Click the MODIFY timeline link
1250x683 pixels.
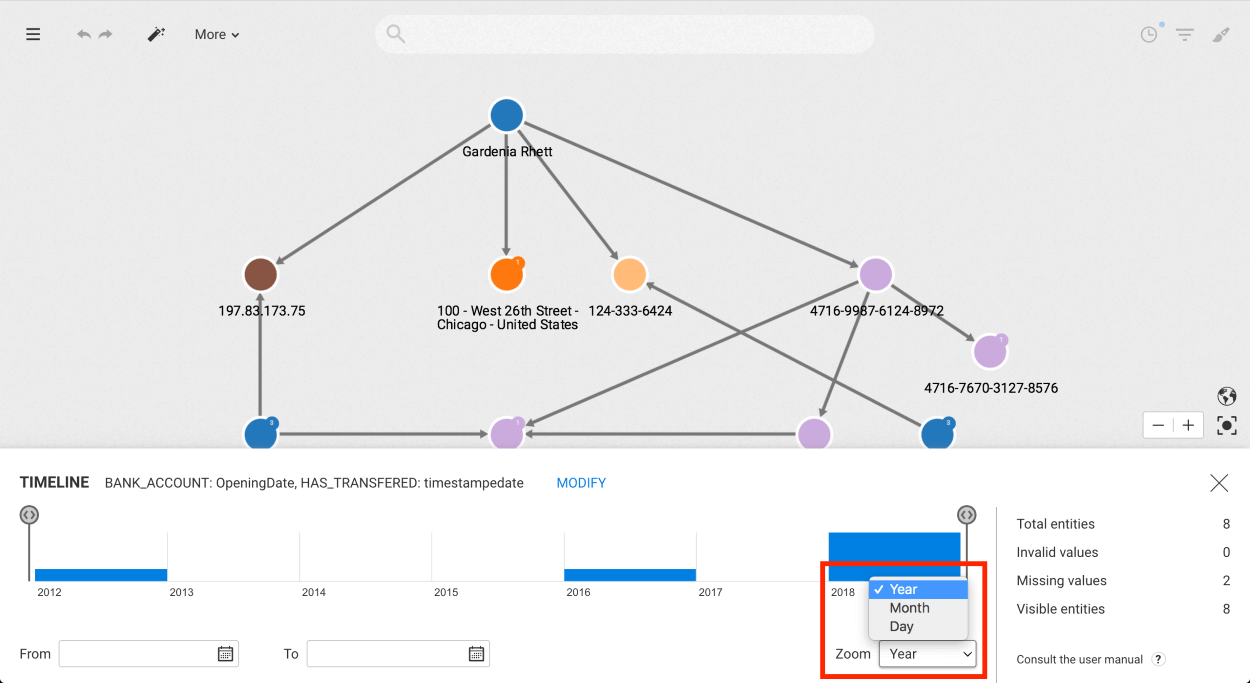(x=581, y=483)
